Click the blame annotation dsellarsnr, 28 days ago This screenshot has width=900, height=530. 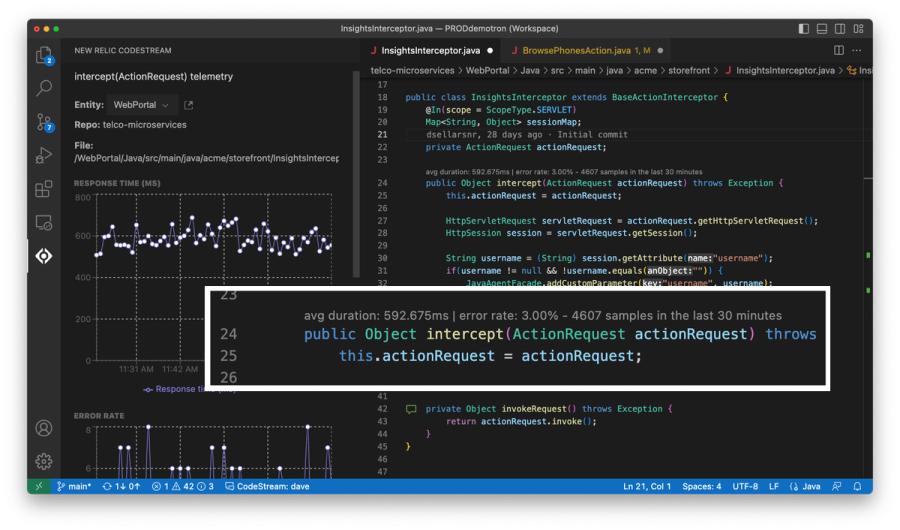point(526,134)
